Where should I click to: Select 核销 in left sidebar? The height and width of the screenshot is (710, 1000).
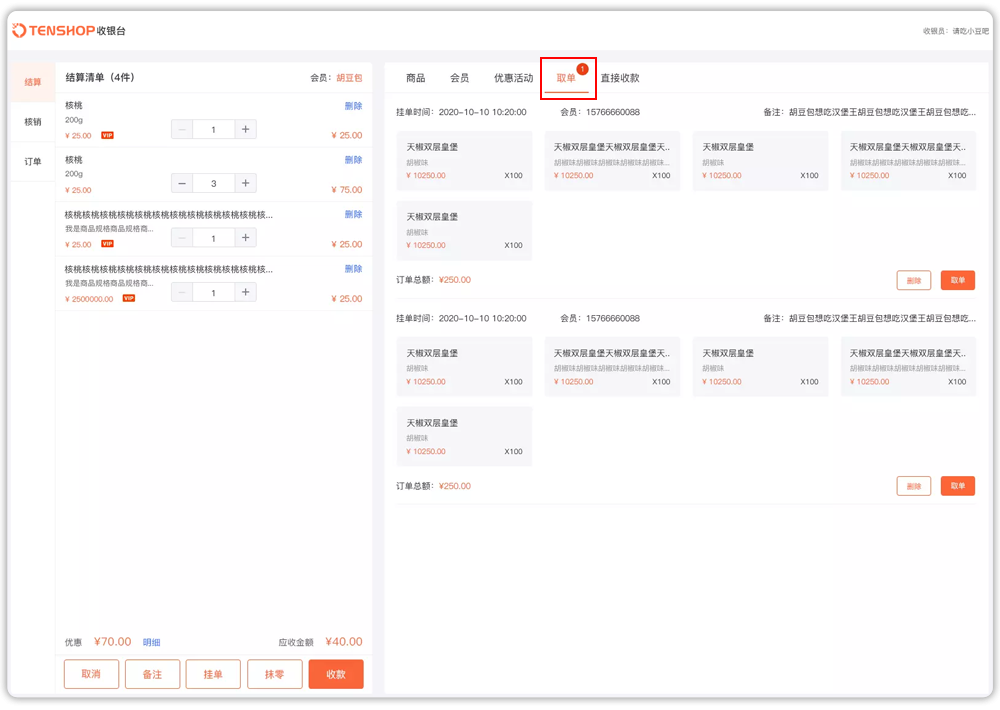(x=33, y=122)
